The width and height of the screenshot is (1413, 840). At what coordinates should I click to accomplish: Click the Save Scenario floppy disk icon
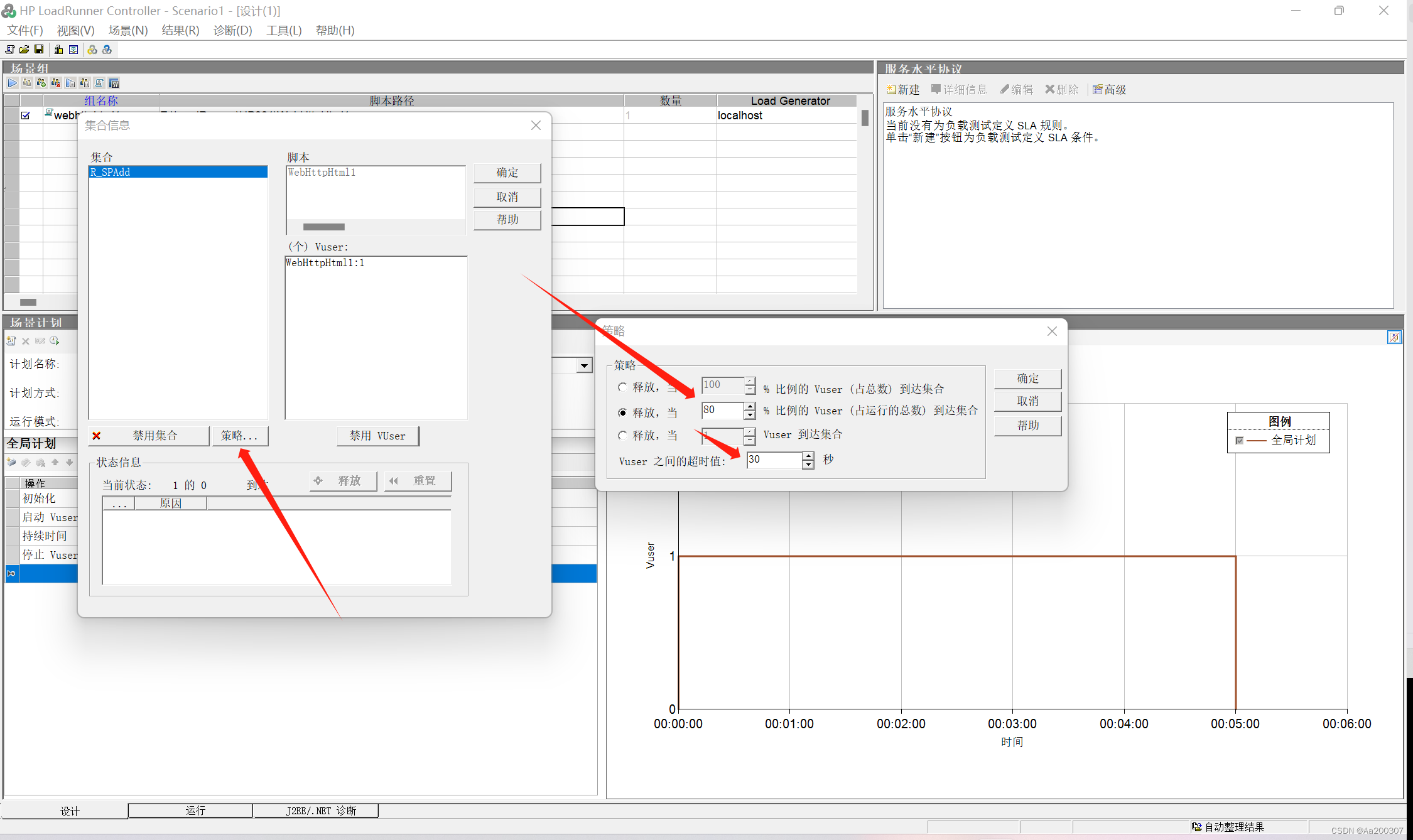pos(39,50)
